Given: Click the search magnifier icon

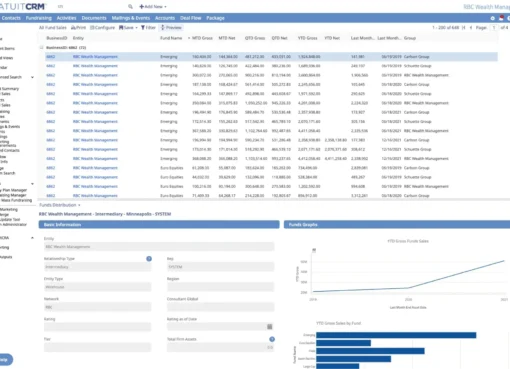Looking at the screenshot, I should pyautogui.click(x=130, y=6).
